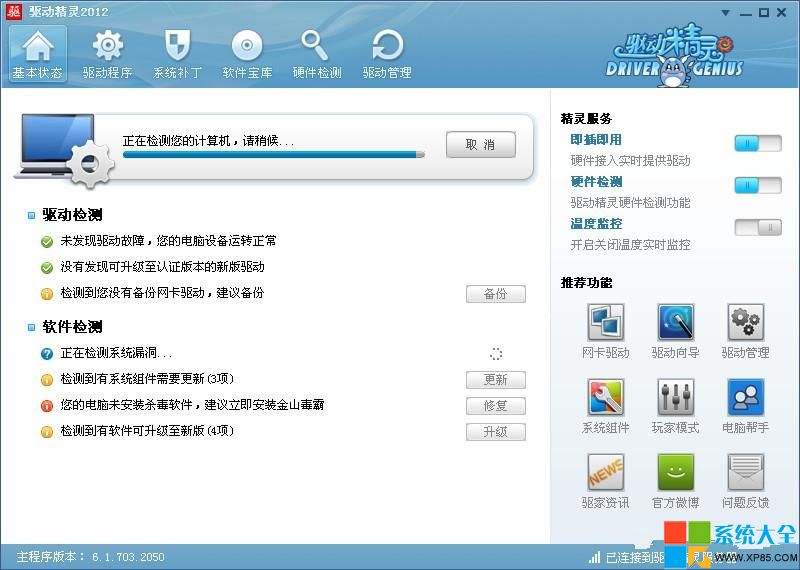Viewport: 800px width, 570px height.
Task: Select text 未发现驱动故障，您的电脑设备运转正常
Action: pos(168,240)
